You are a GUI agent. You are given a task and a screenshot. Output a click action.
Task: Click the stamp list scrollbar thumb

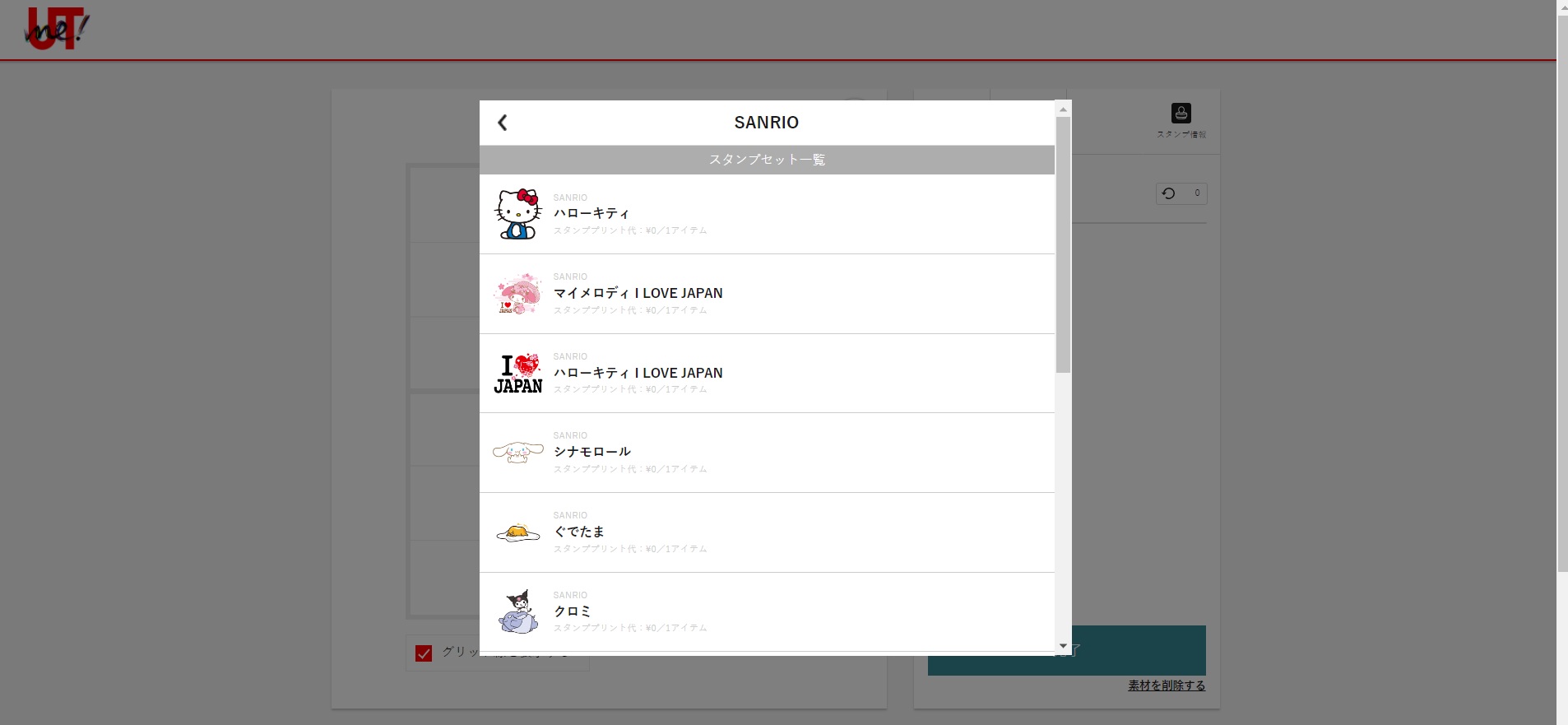[1063, 244]
